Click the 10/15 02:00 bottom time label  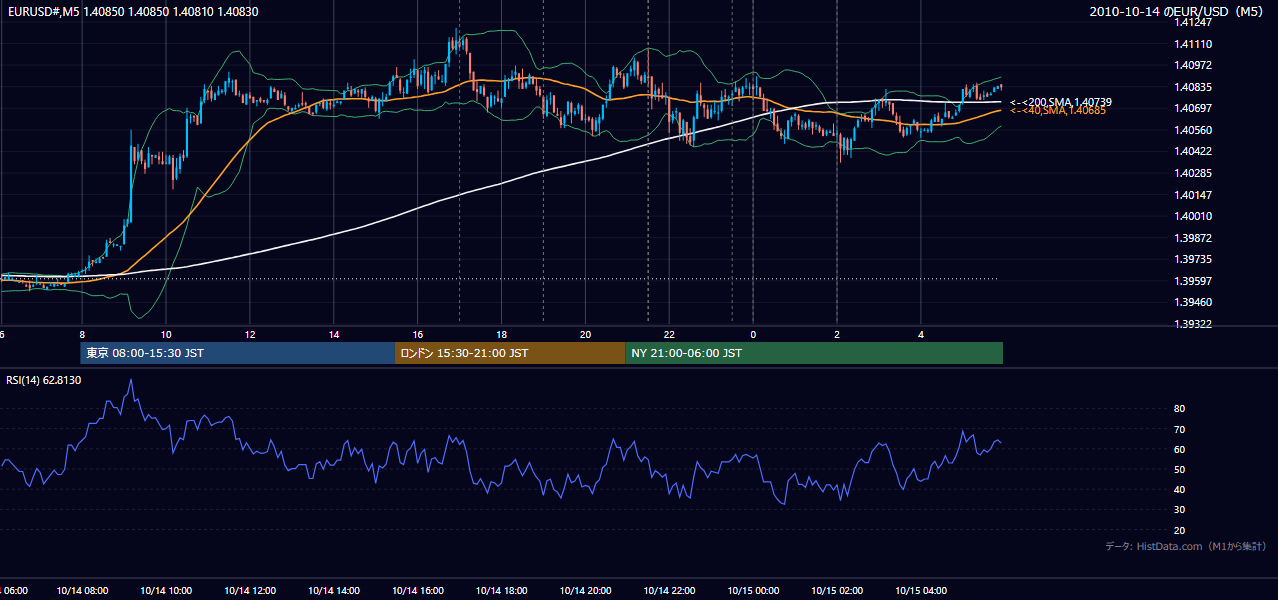pos(837,591)
